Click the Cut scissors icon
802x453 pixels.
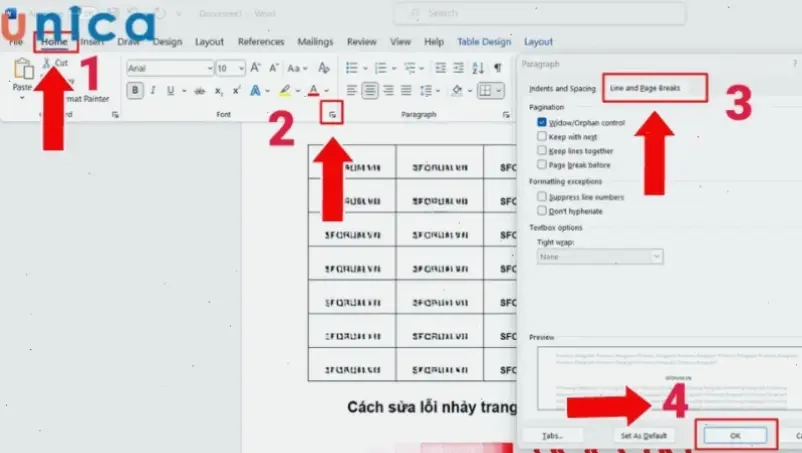(x=45, y=63)
